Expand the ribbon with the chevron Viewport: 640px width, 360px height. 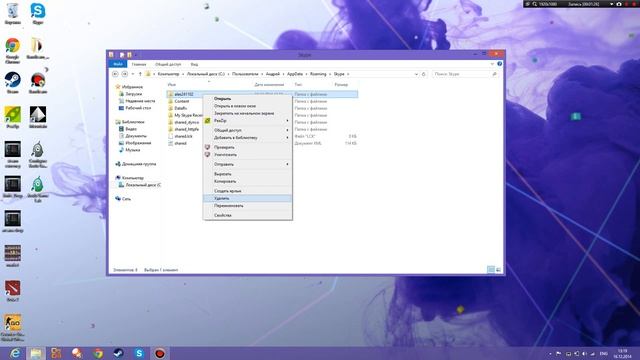click(x=492, y=64)
